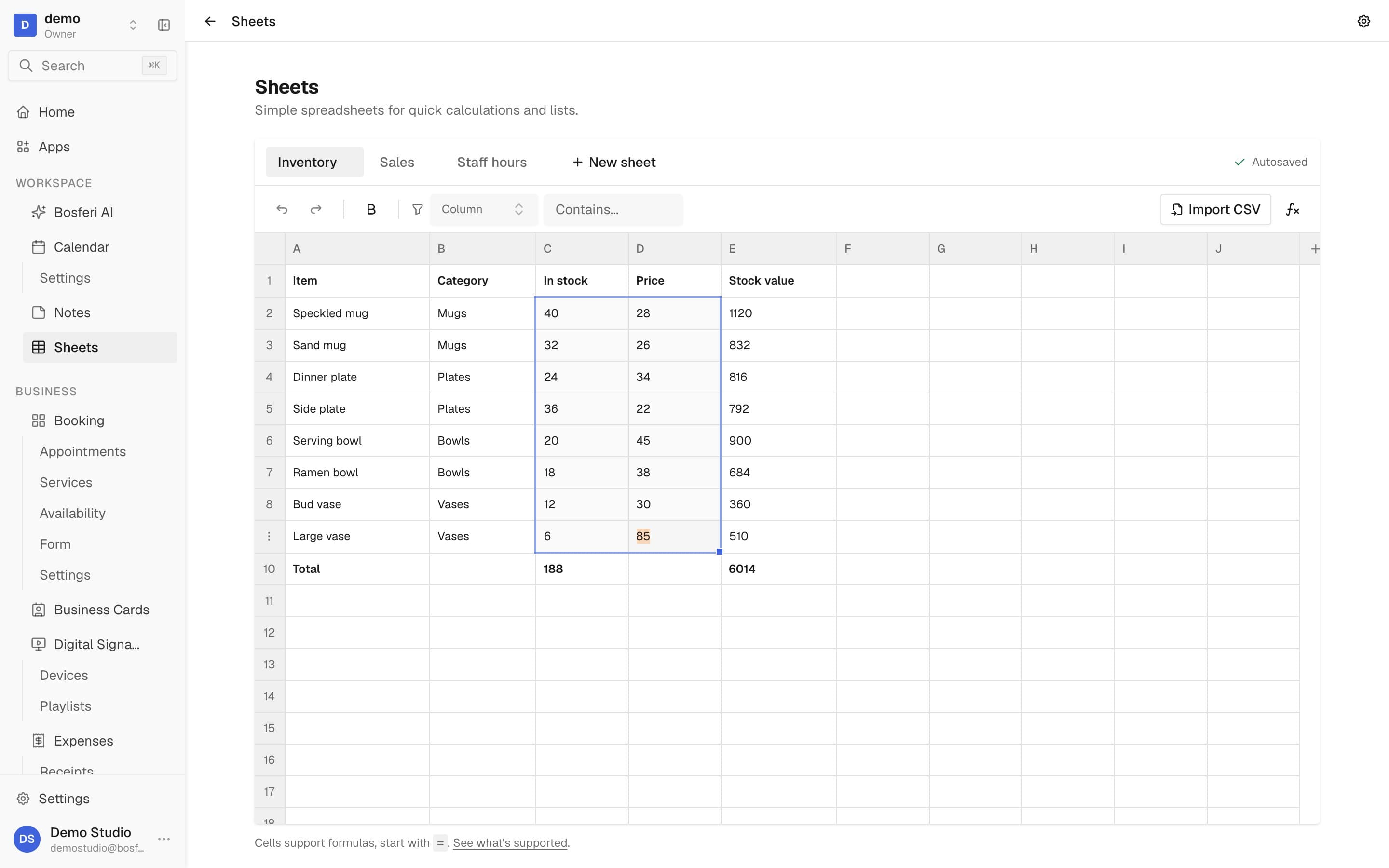This screenshot has width=1389, height=868.
Task: Go back with the left arrow icon
Action: (210, 21)
